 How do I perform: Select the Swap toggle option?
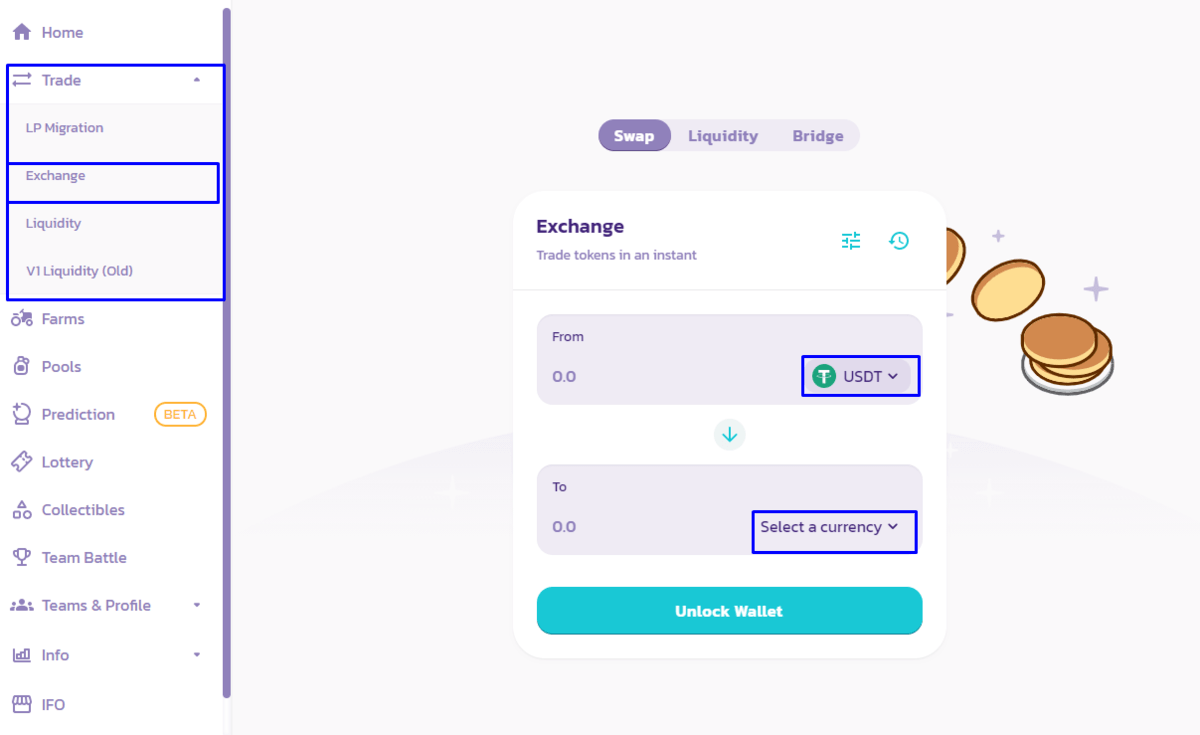click(x=634, y=136)
